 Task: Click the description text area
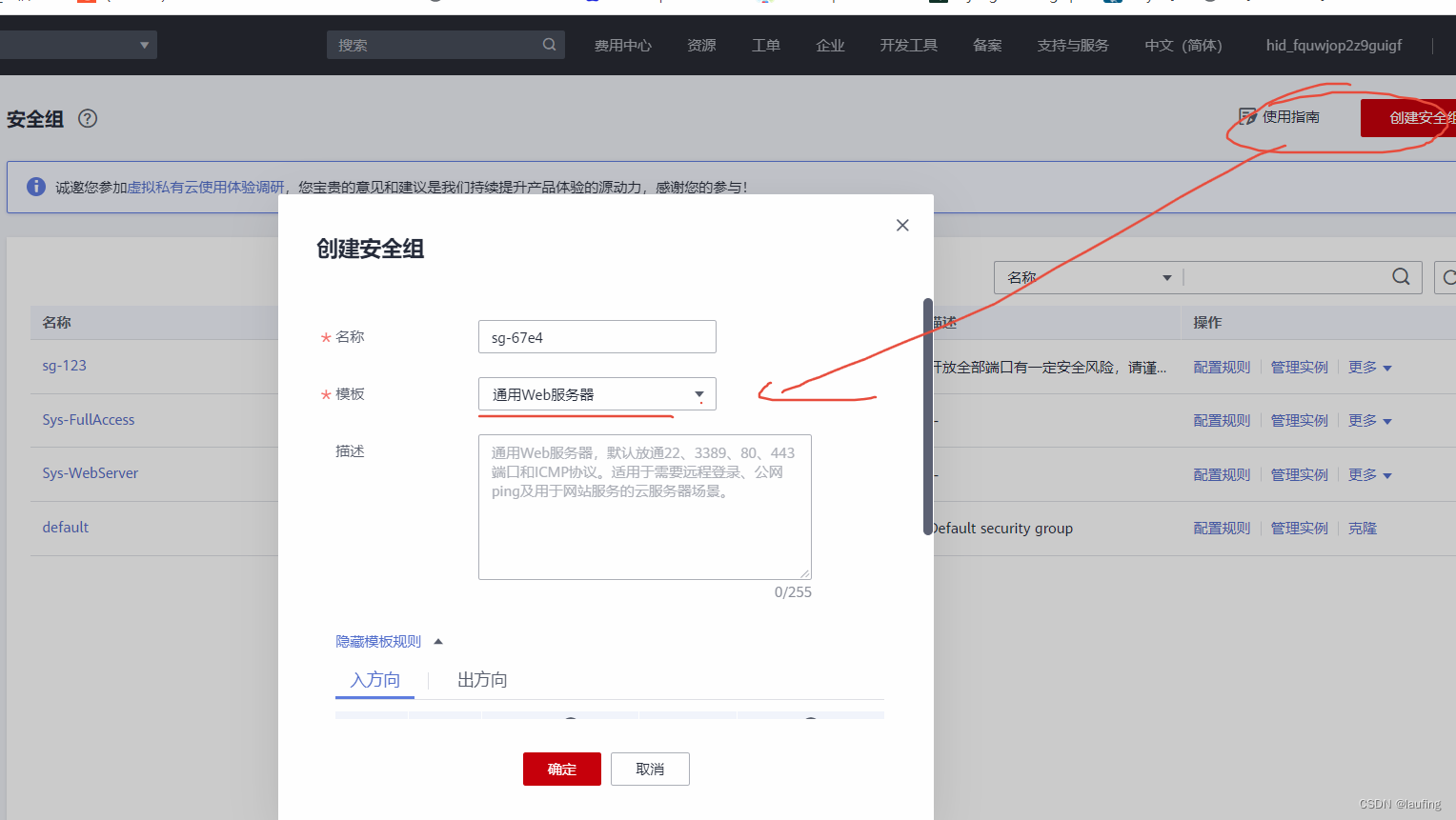point(644,508)
